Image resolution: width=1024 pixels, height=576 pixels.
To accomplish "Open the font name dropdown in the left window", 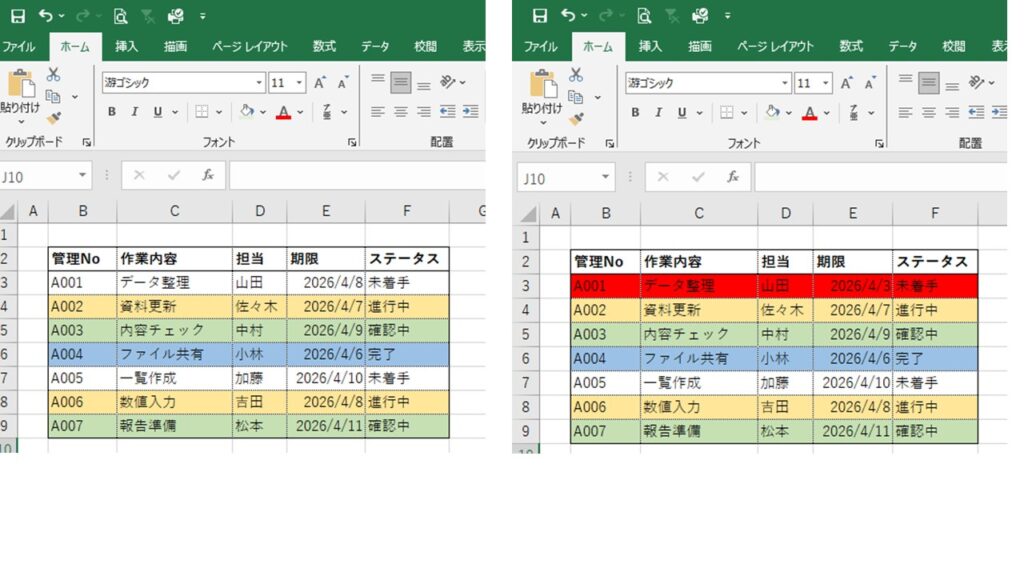I will click(259, 83).
